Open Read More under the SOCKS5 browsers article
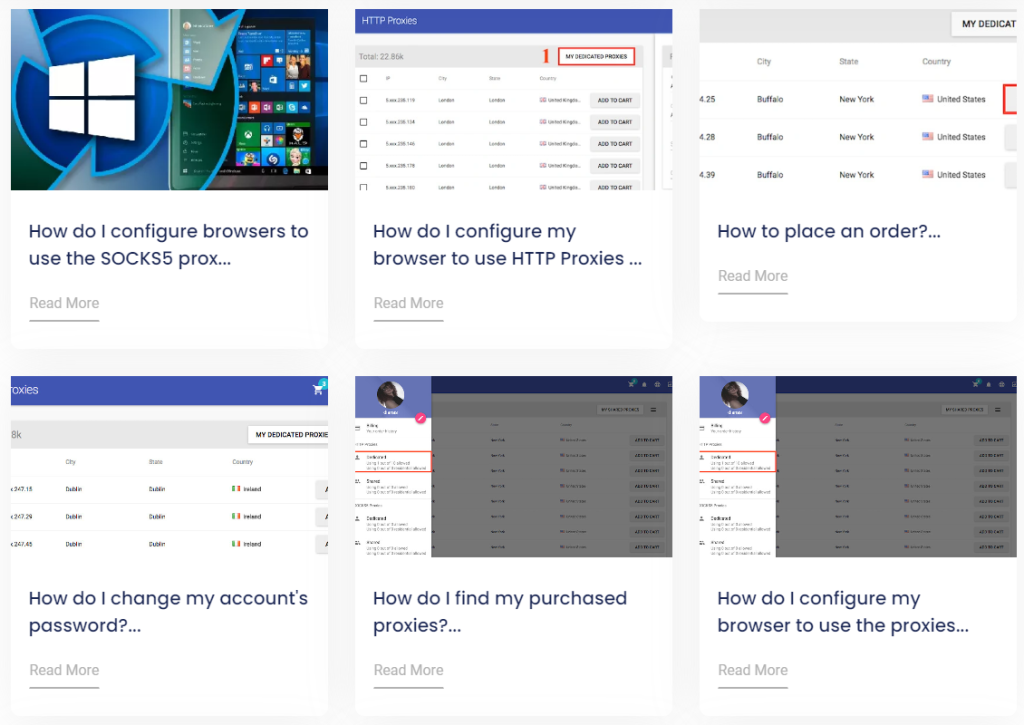Image resolution: width=1024 pixels, height=725 pixels. tap(64, 303)
